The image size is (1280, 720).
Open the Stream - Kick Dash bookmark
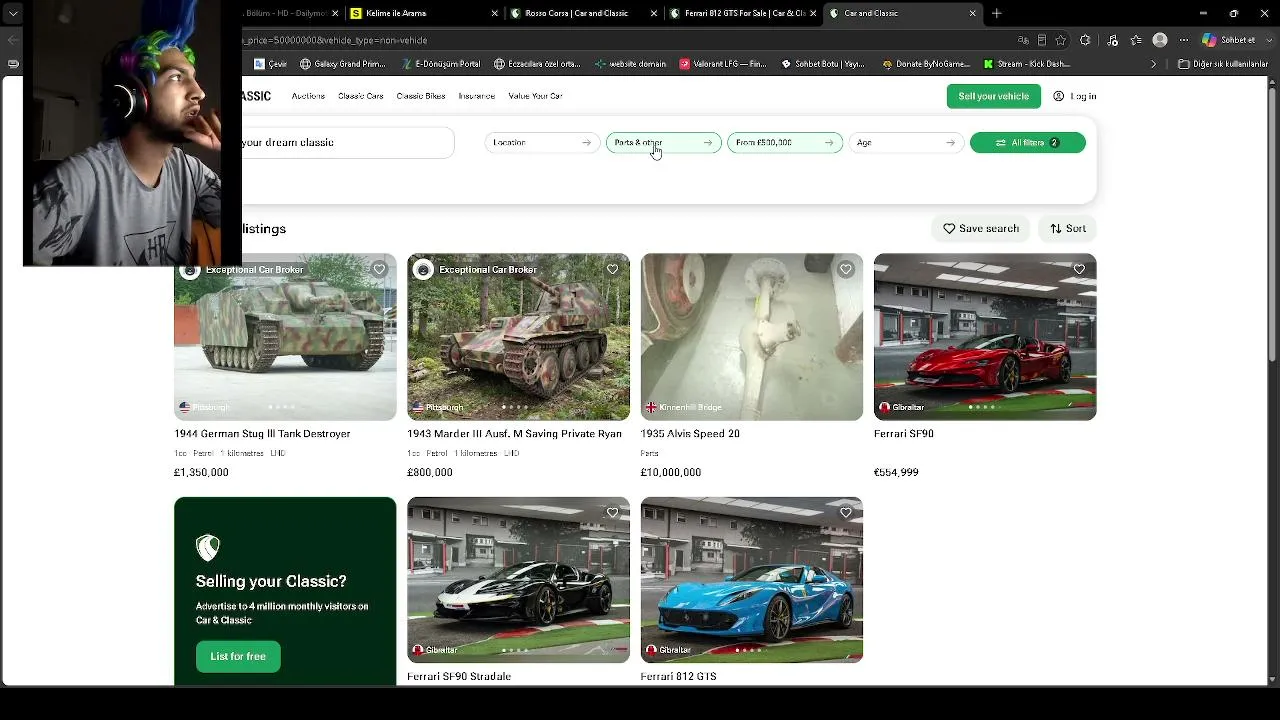pos(1026,64)
